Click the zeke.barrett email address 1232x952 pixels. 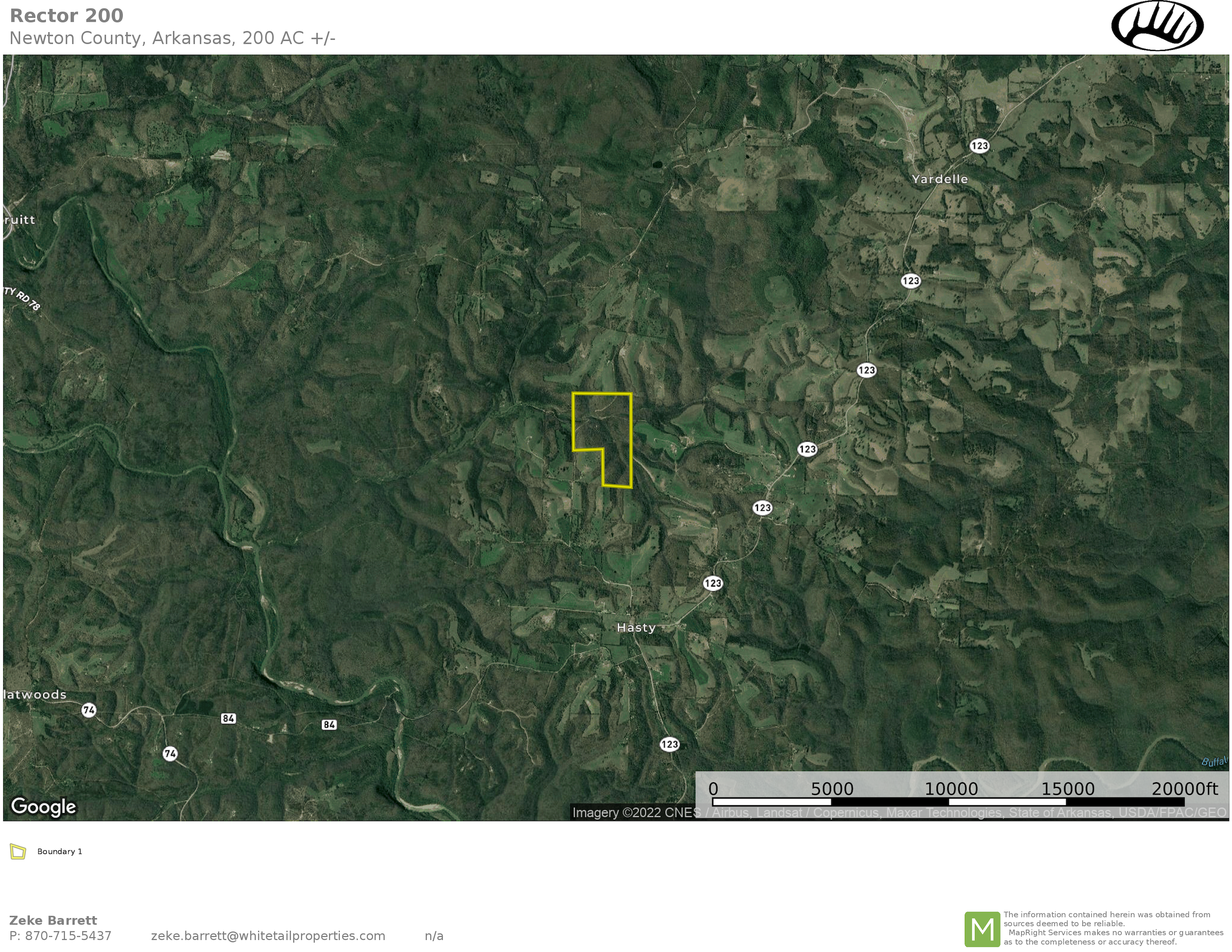coord(268,936)
